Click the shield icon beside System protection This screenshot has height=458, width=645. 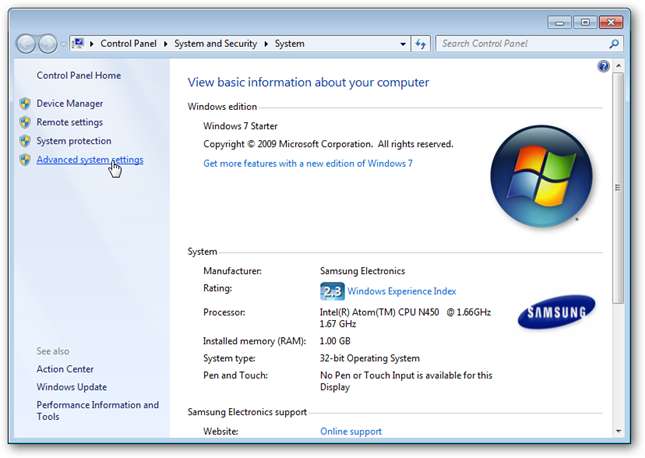point(25,142)
